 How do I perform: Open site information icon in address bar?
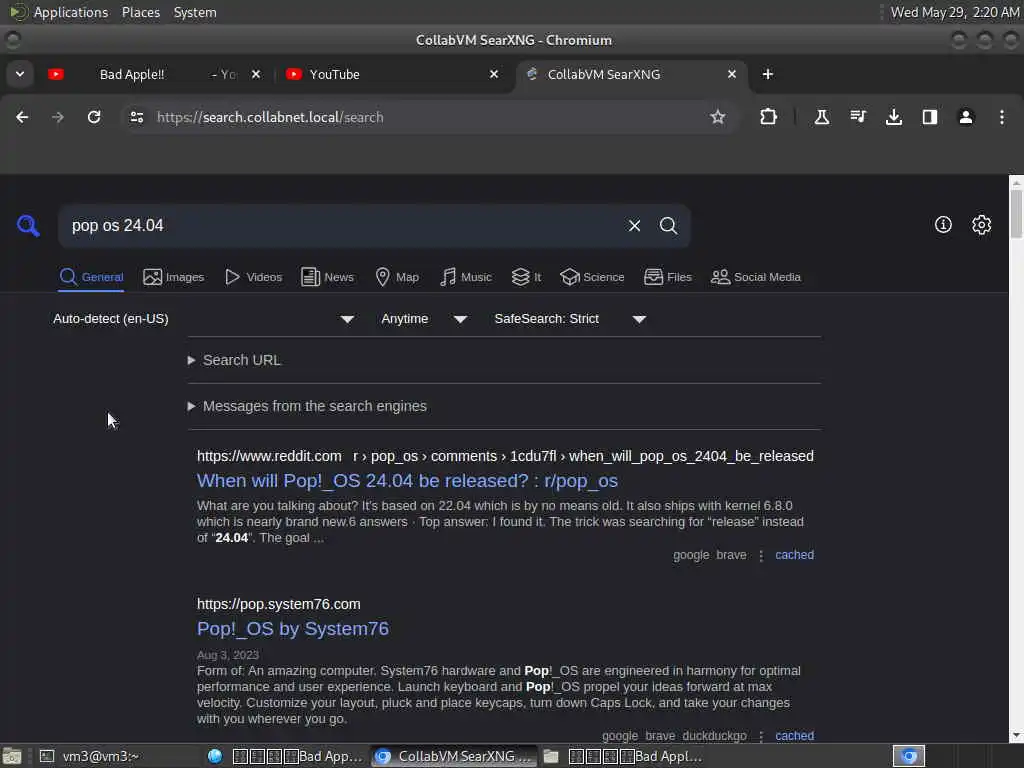tap(137, 118)
